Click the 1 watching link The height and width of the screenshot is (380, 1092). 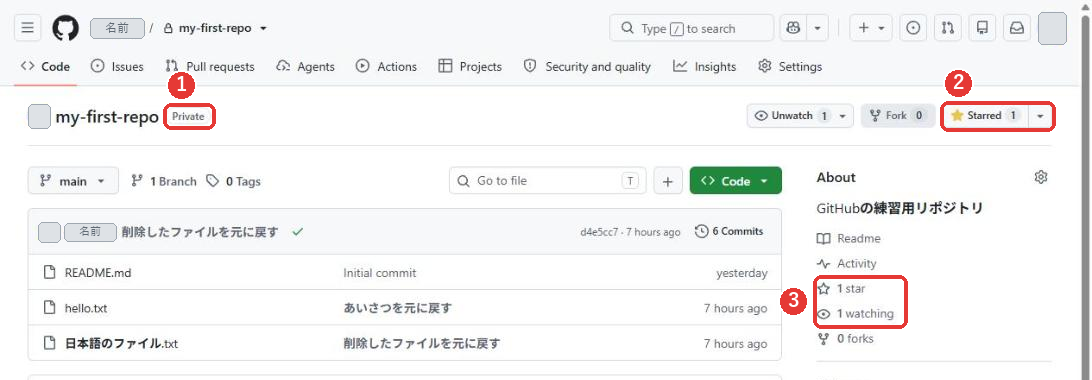pos(855,314)
